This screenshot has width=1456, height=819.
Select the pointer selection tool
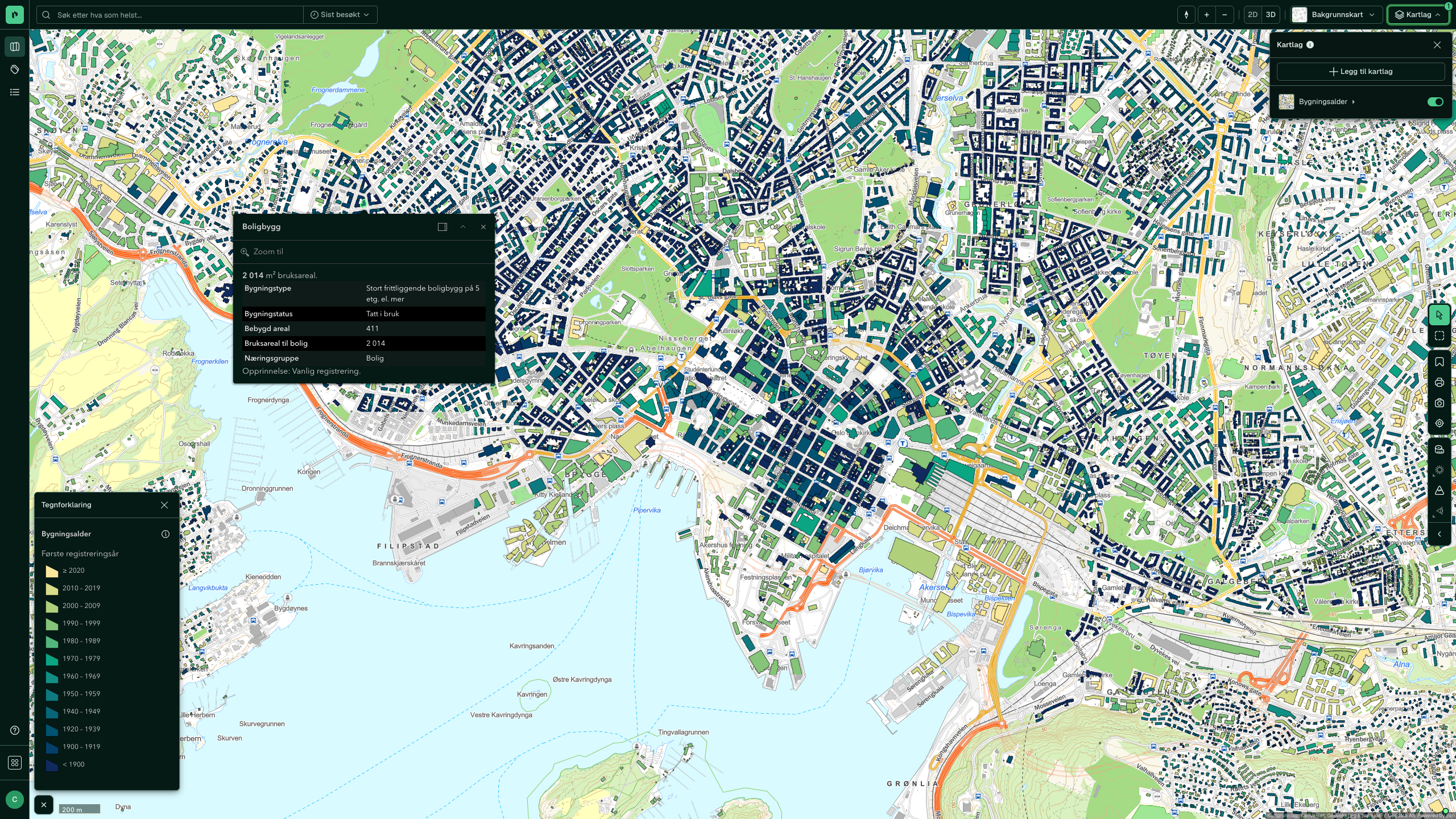[1440, 315]
